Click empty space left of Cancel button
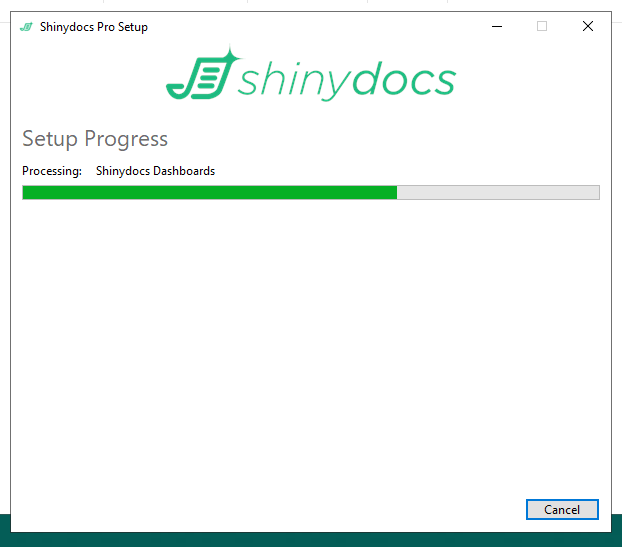The width and height of the screenshot is (622, 547). point(300,509)
